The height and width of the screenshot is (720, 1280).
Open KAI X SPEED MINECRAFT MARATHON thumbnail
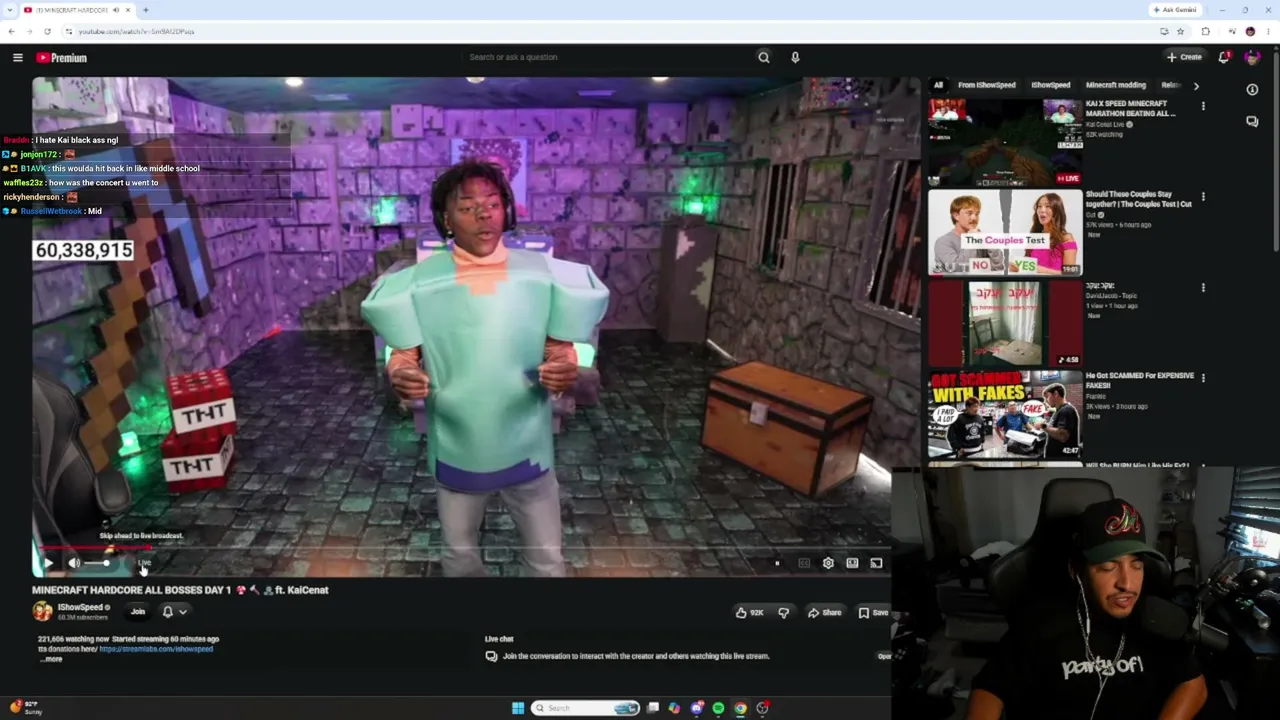pyautogui.click(x=1005, y=142)
